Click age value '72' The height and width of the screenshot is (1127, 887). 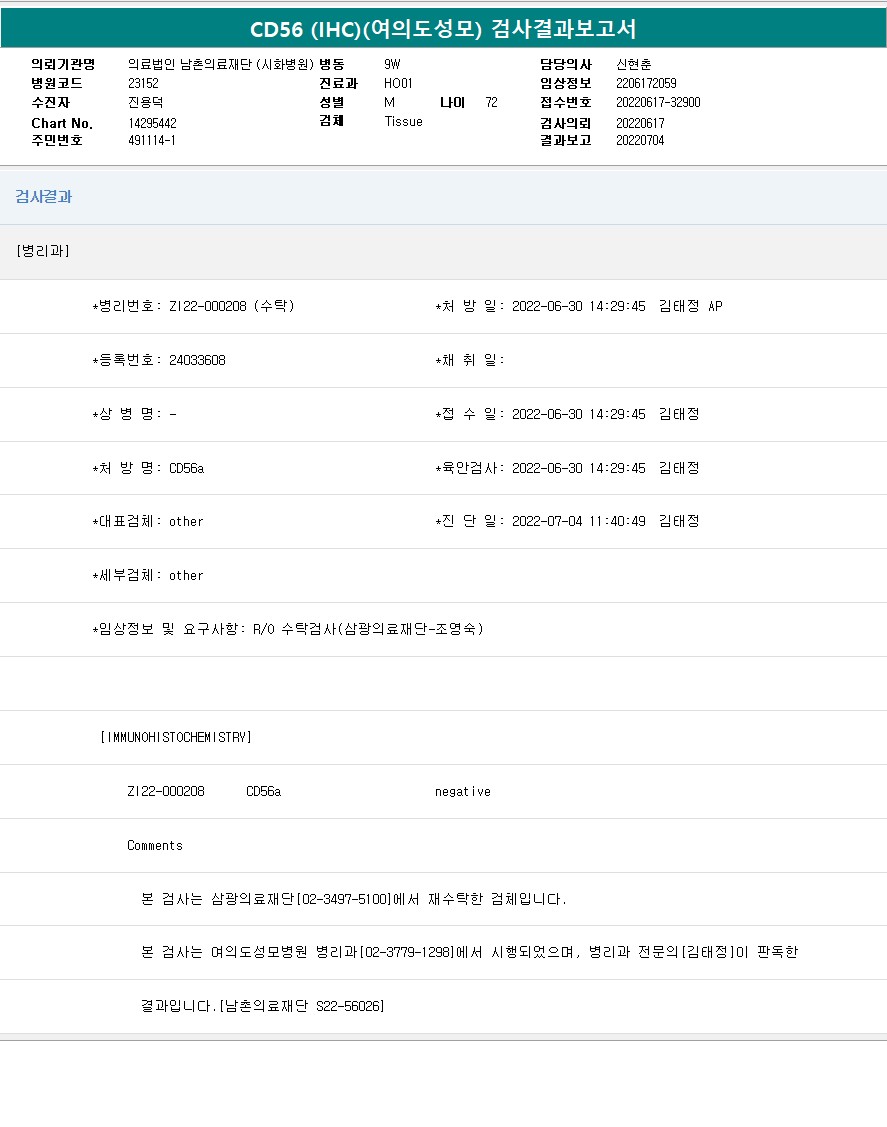click(x=491, y=103)
